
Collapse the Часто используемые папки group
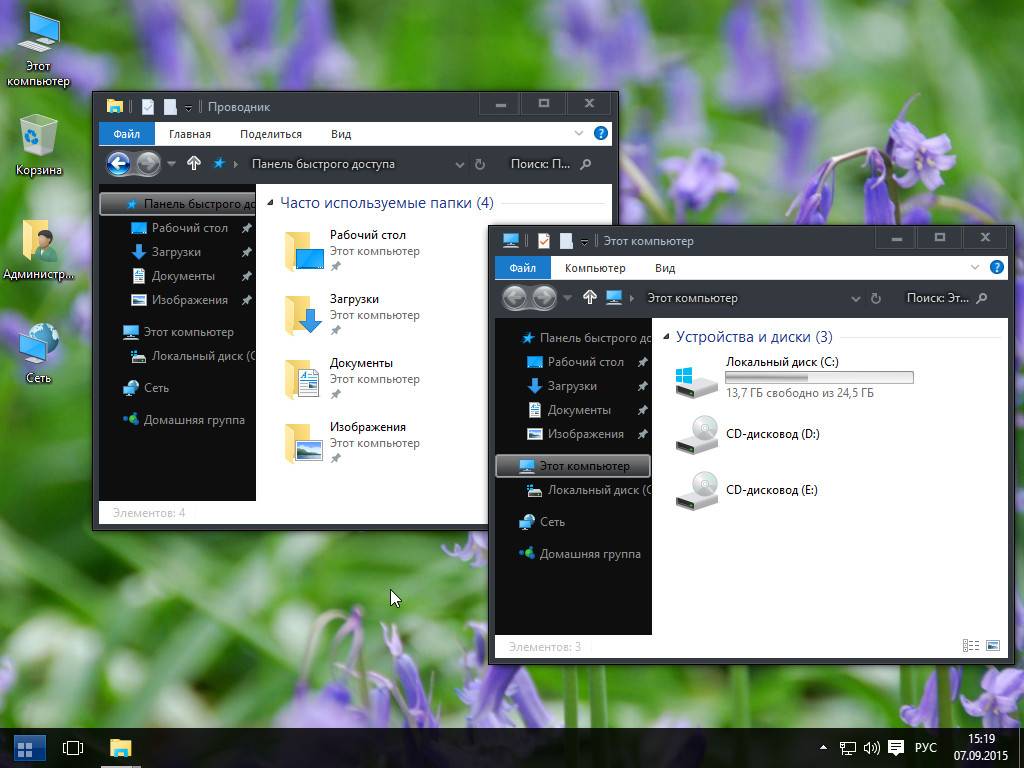tap(270, 203)
